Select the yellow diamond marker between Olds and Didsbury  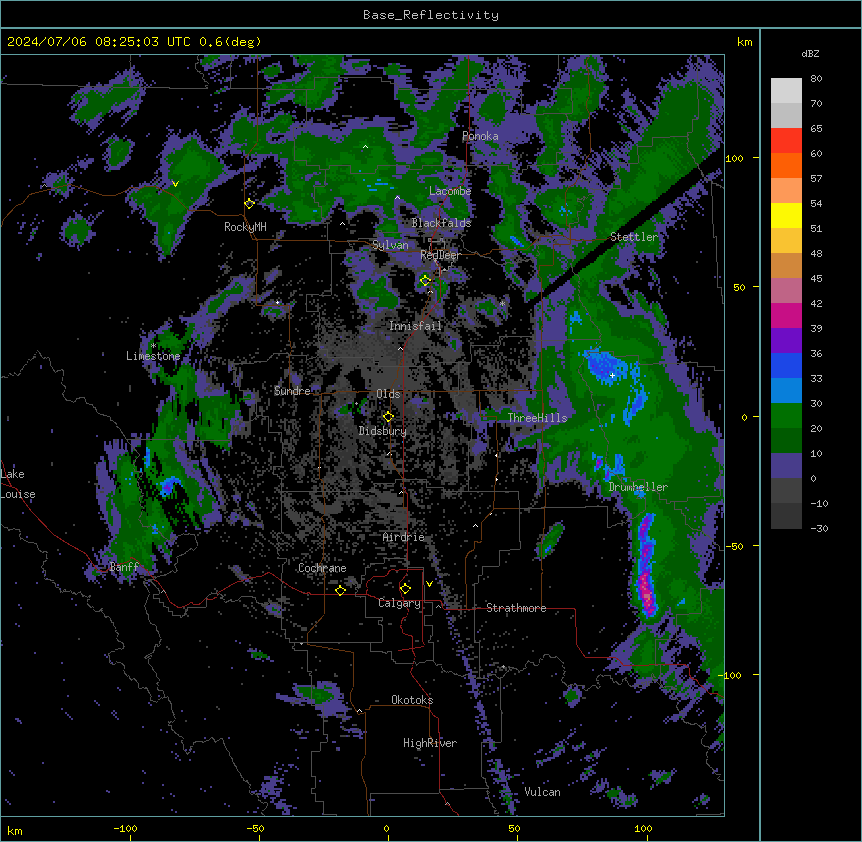(x=388, y=417)
